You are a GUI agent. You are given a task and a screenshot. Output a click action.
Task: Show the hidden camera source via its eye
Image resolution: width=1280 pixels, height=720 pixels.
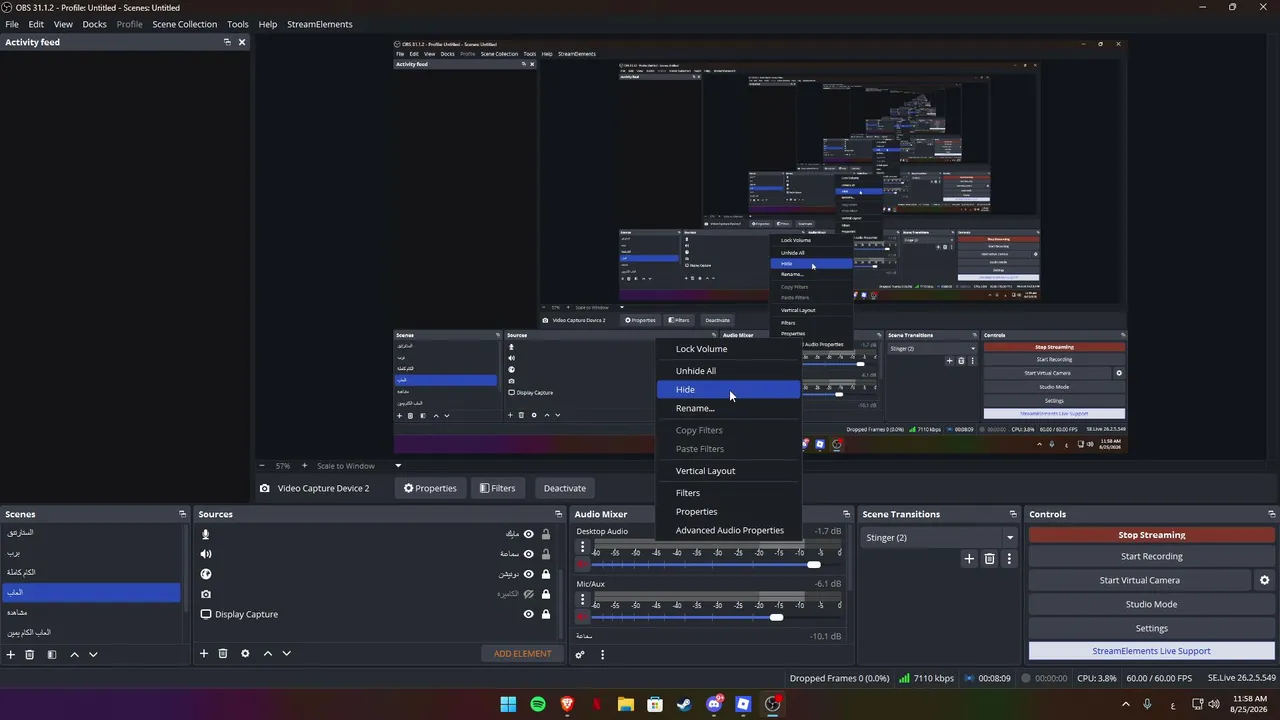[x=529, y=594]
